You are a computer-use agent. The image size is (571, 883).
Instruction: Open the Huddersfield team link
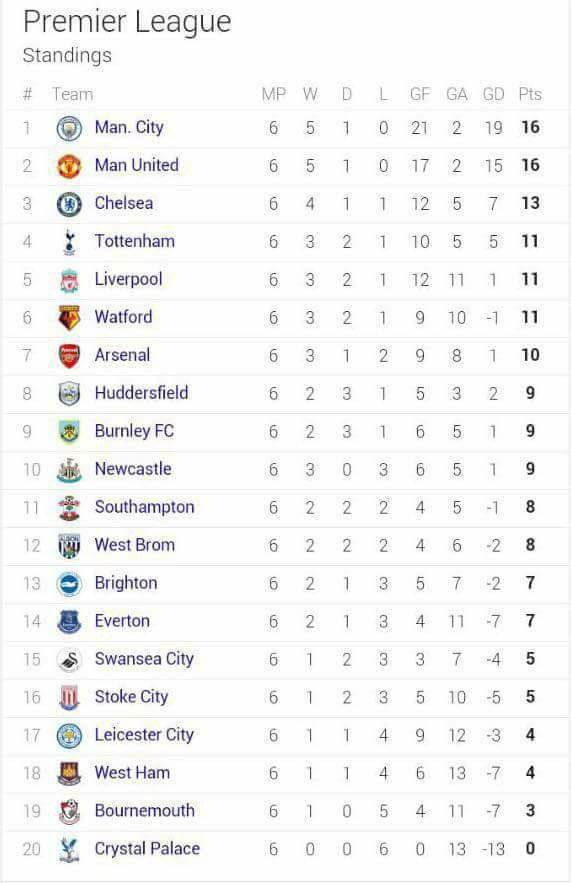pyautogui.click(x=141, y=393)
